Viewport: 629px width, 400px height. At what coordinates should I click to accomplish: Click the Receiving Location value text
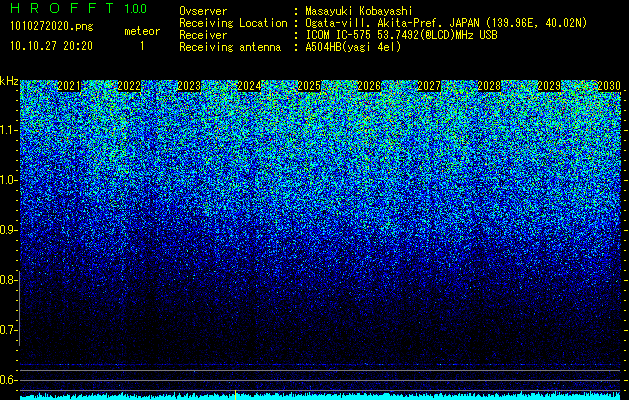pyautogui.click(x=446, y=23)
